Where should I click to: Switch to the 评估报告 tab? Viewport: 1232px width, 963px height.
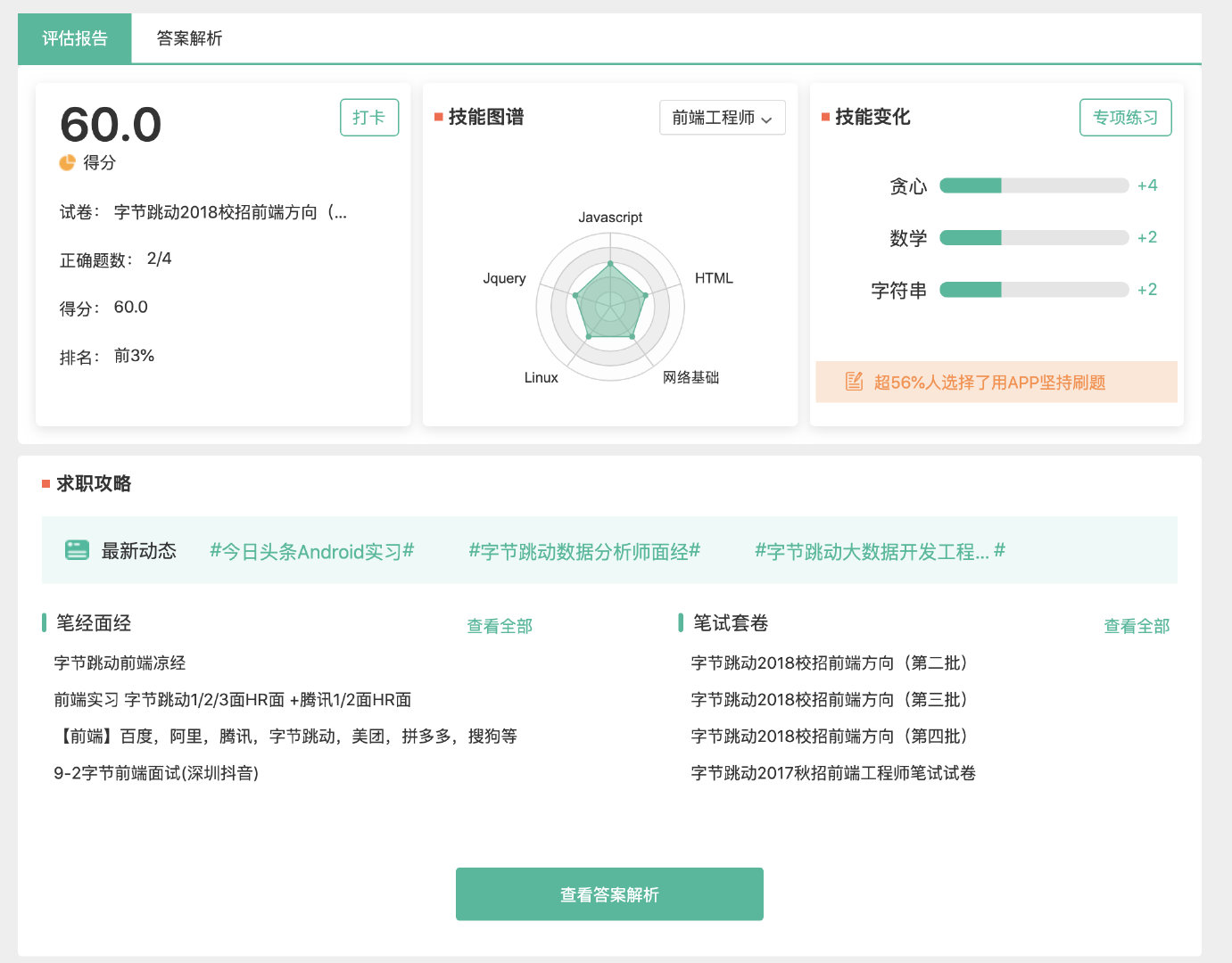click(75, 38)
